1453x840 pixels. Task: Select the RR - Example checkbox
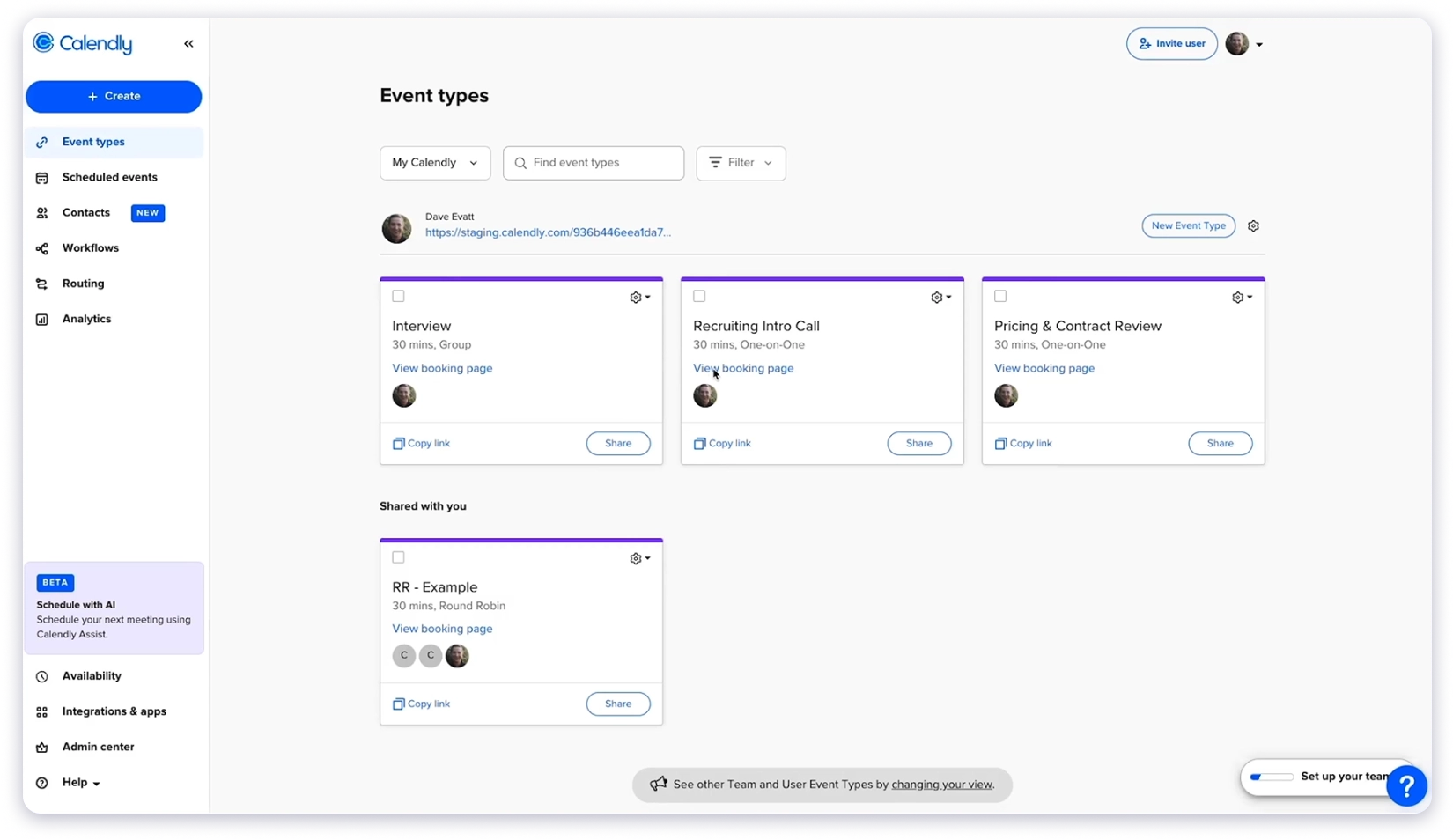point(398,557)
